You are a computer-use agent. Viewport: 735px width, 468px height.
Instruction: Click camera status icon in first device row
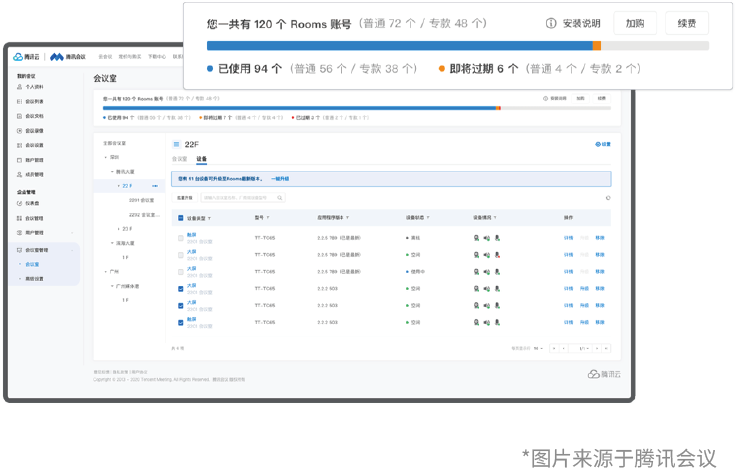tap(476, 238)
